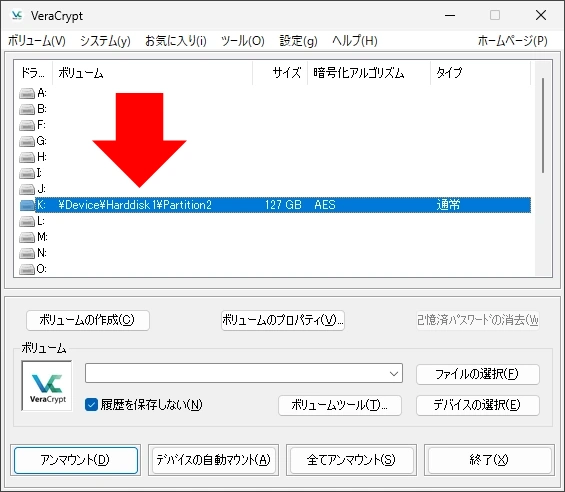Click the N: drive icon
Viewport: 565px width, 492px height.
27,253
